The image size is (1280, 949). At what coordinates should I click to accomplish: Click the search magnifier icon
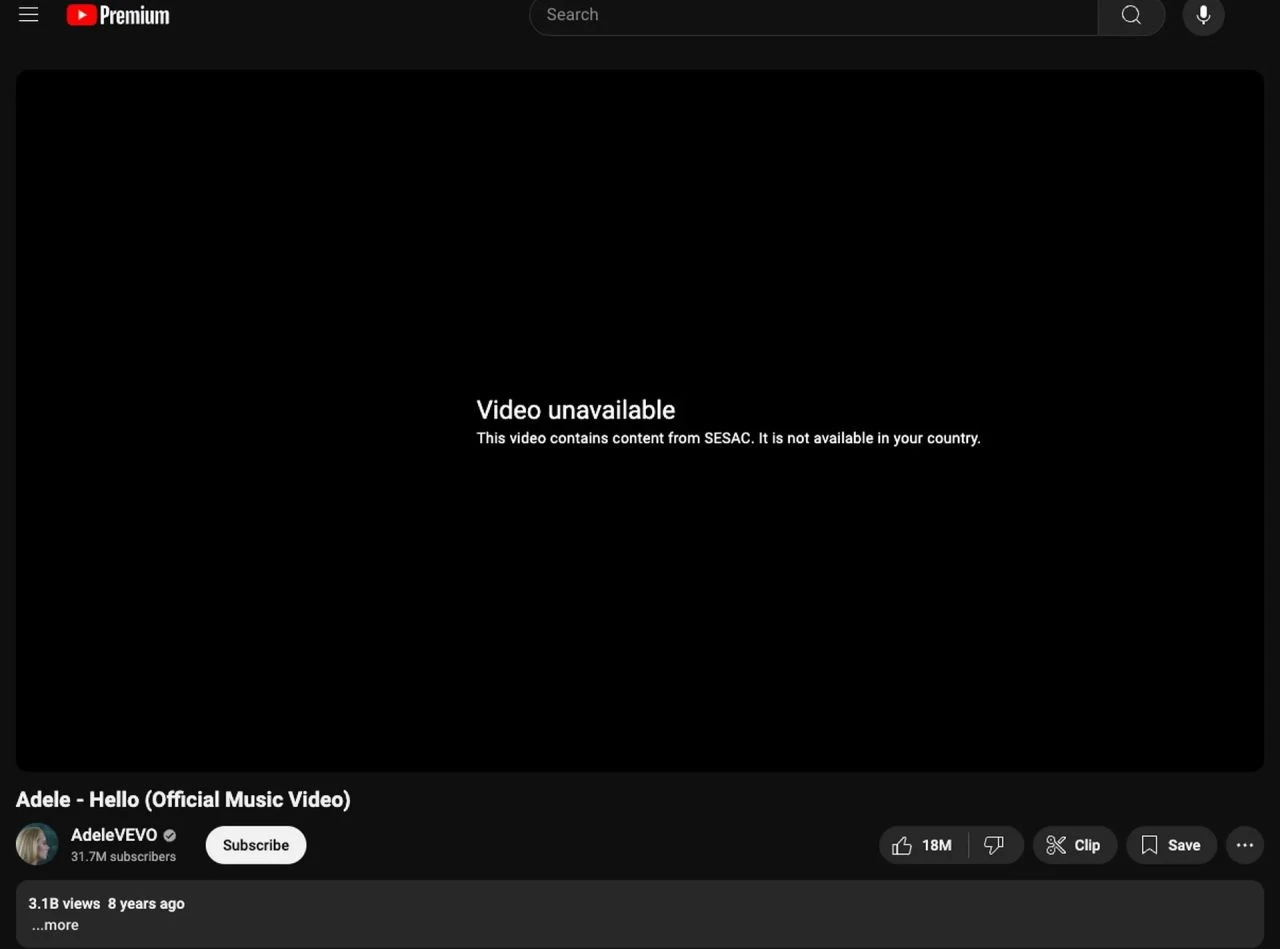[x=1131, y=15]
